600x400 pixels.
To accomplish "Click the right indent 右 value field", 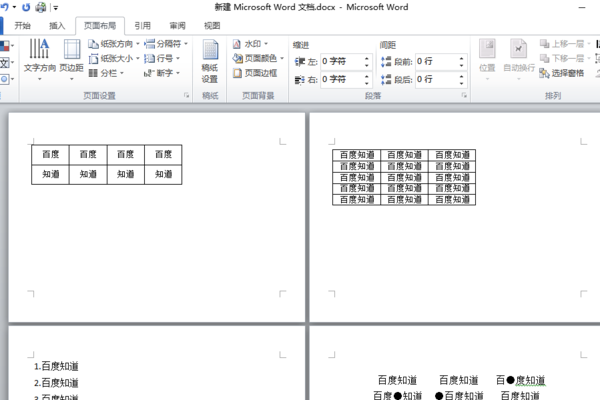I will click(x=341, y=79).
